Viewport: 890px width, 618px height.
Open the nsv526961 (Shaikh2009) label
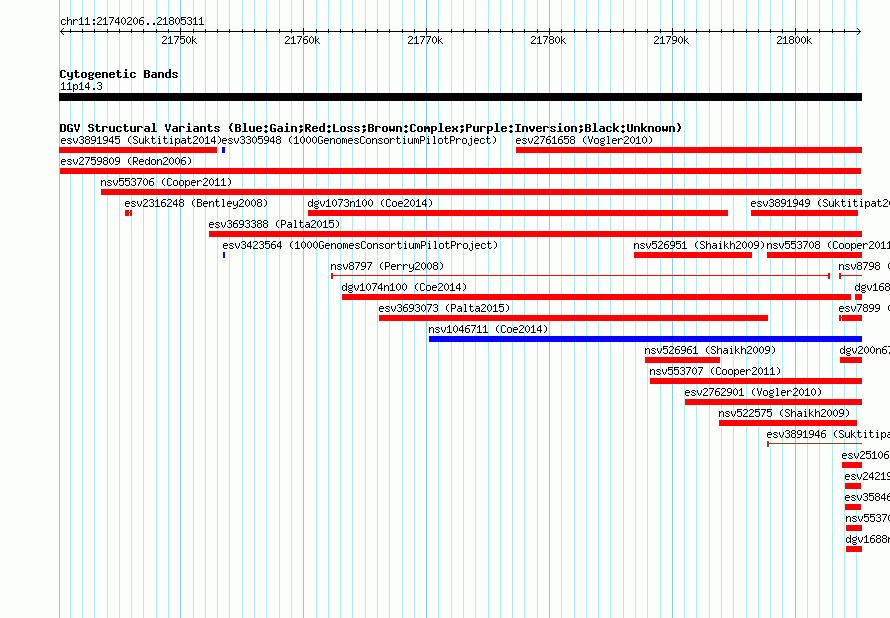coord(710,350)
